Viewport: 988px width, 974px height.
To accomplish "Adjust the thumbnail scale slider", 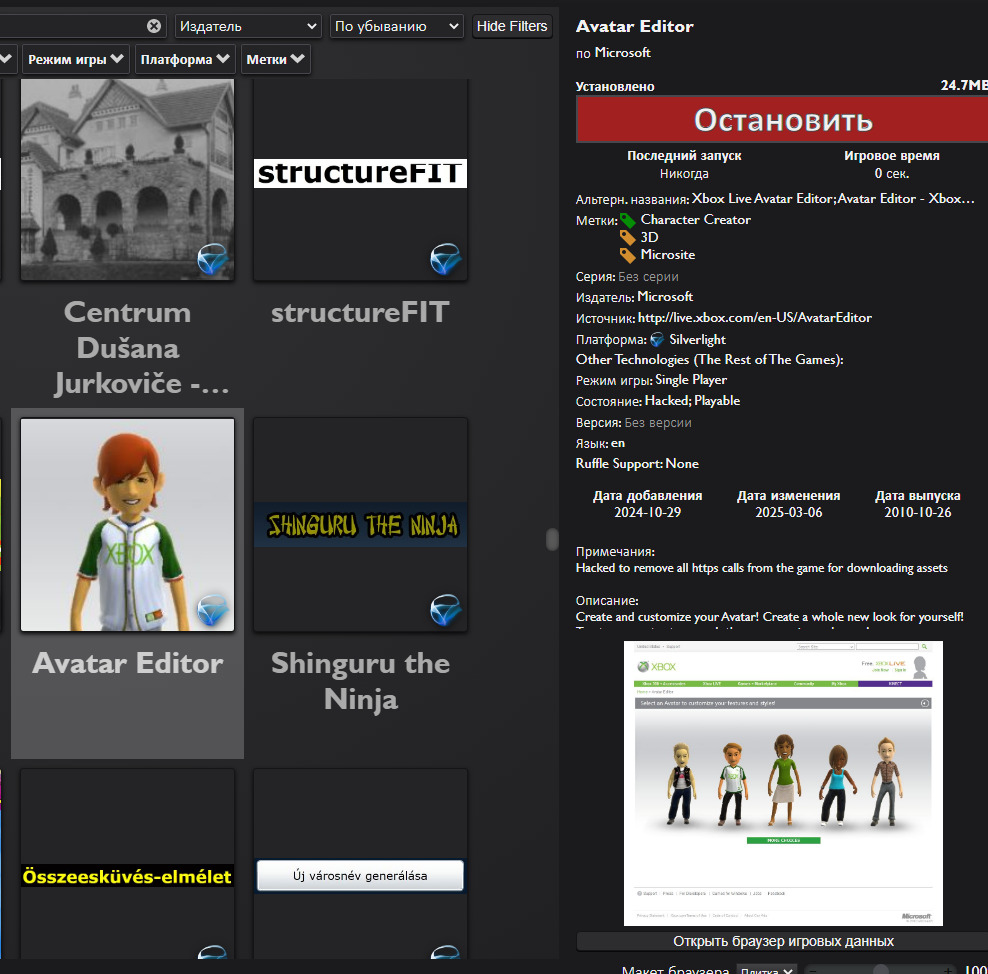I will tap(881, 970).
